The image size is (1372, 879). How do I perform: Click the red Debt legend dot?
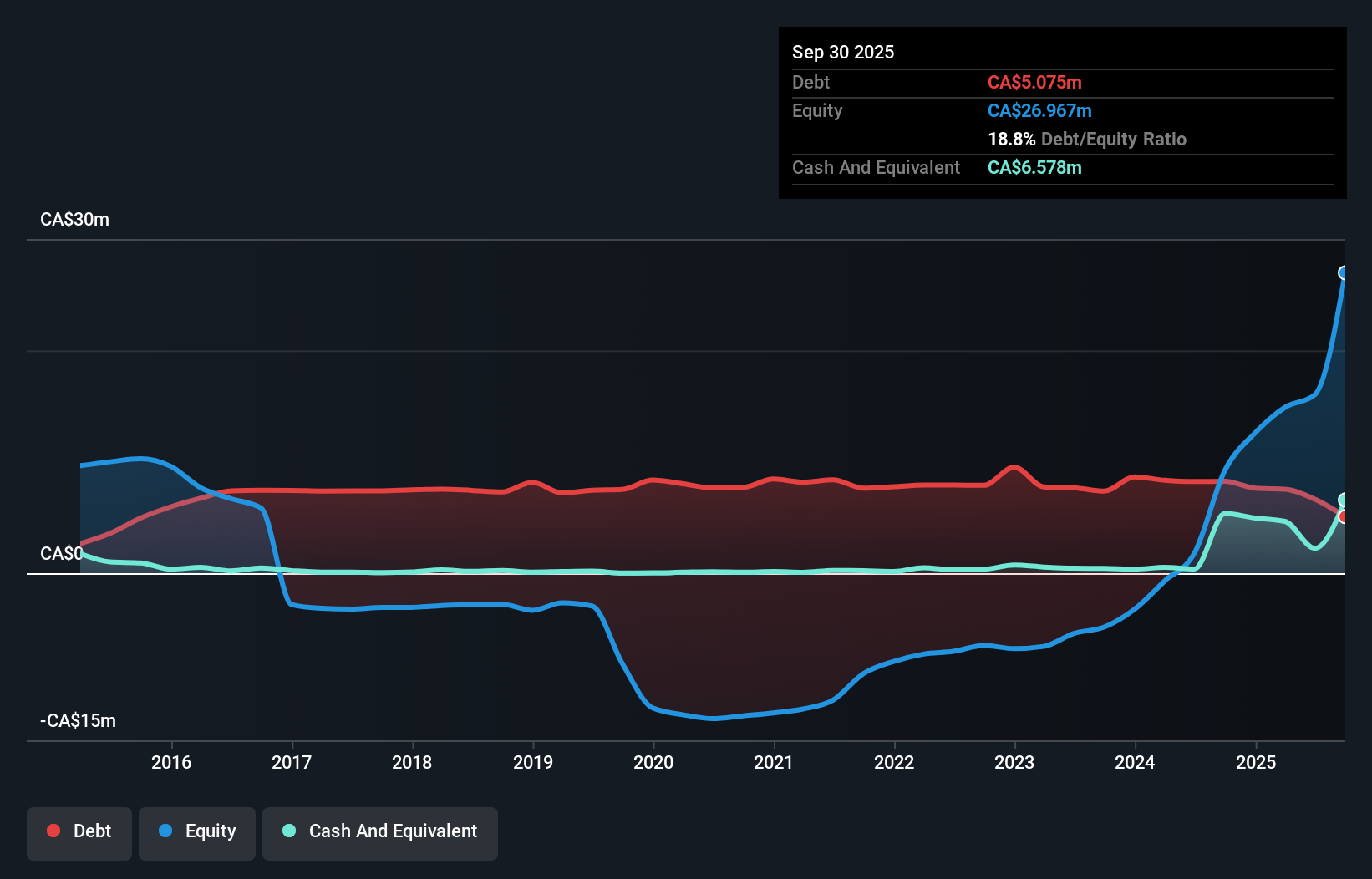(x=53, y=831)
